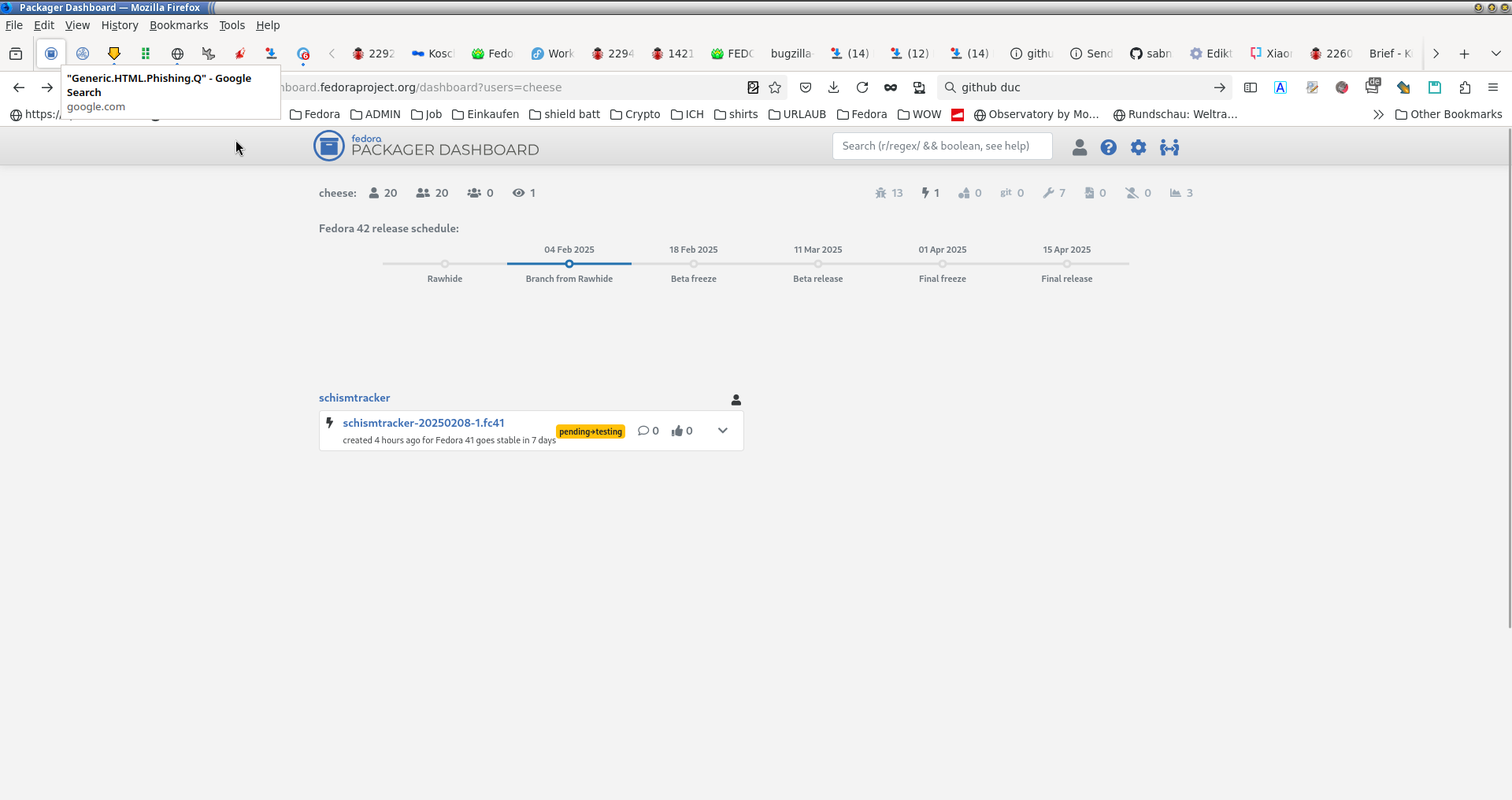
Task: Open the History menu
Action: pyautogui.click(x=120, y=25)
